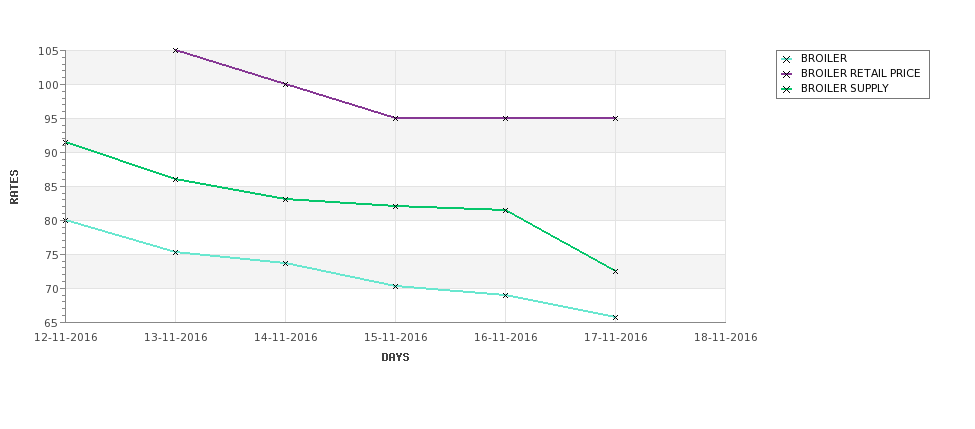975x429 pixels.
Task: Click the DAYS axis title
Action: (395, 358)
